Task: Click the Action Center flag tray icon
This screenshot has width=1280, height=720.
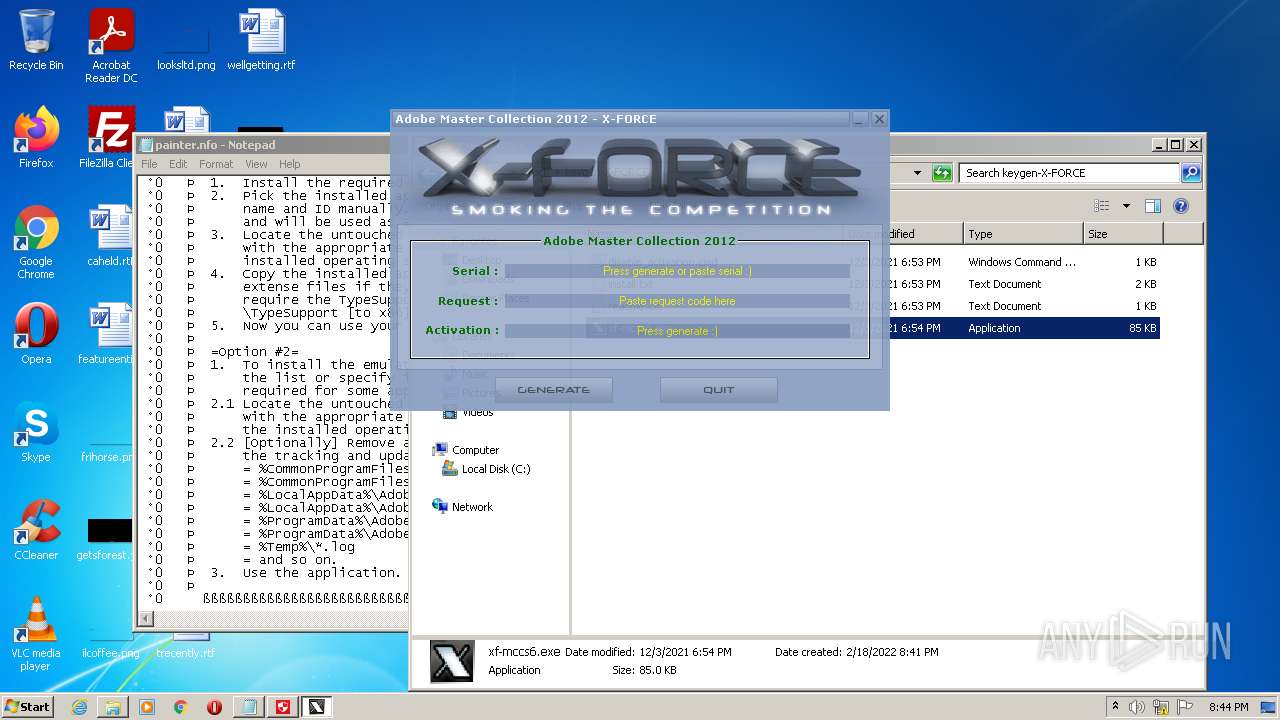Action: [1186, 707]
